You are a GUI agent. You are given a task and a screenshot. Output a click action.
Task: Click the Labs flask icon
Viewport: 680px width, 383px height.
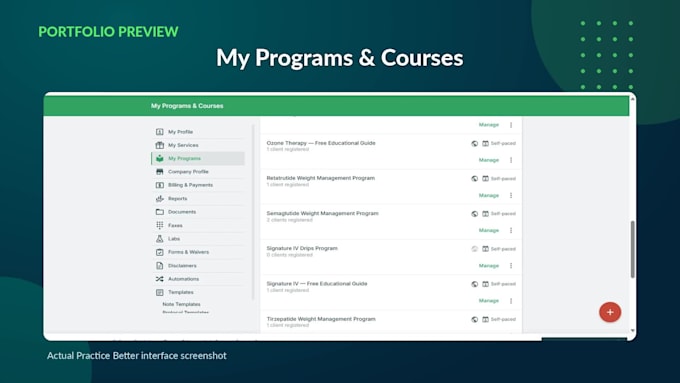[160, 239]
